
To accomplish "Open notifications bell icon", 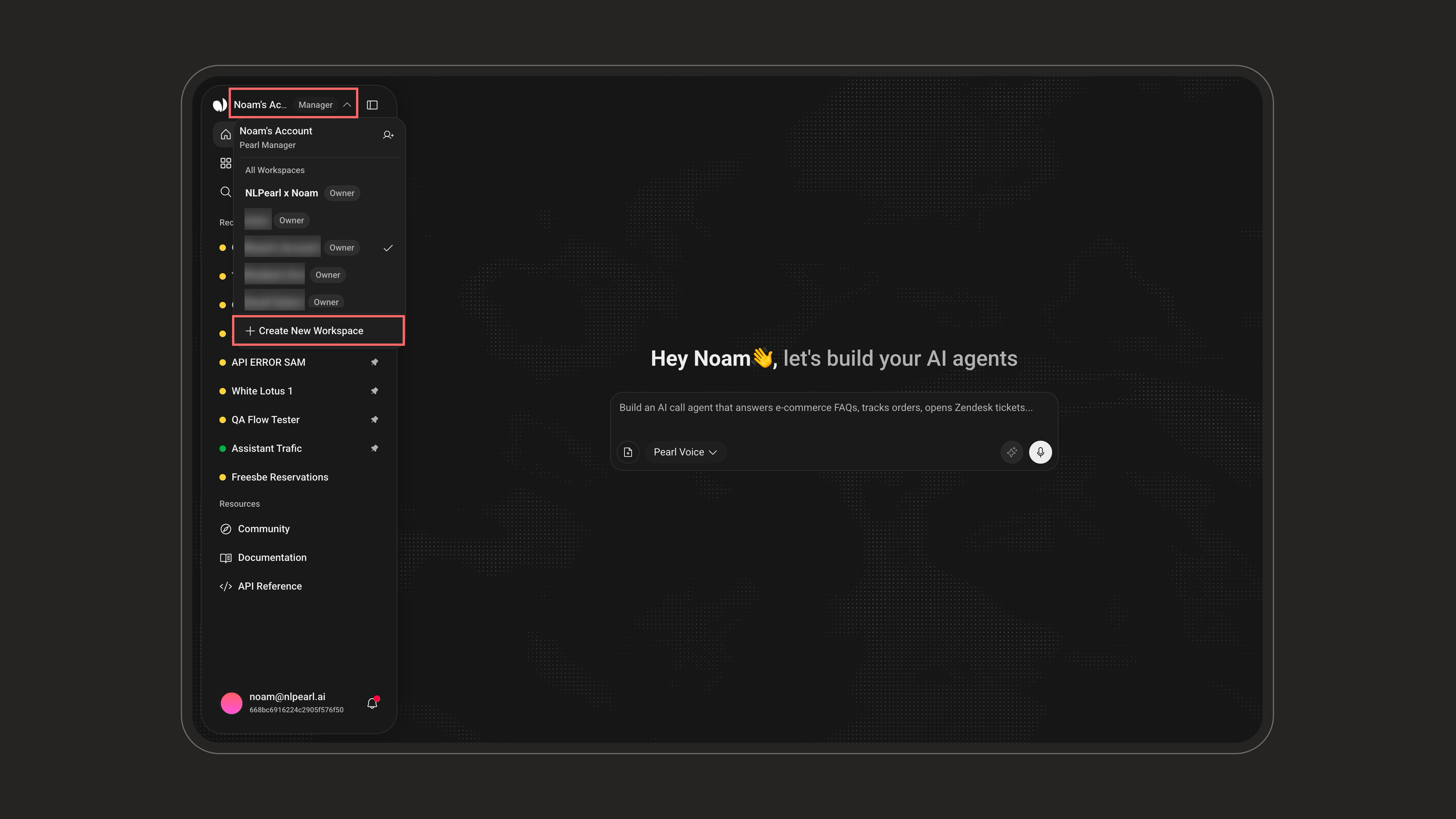I will [373, 703].
